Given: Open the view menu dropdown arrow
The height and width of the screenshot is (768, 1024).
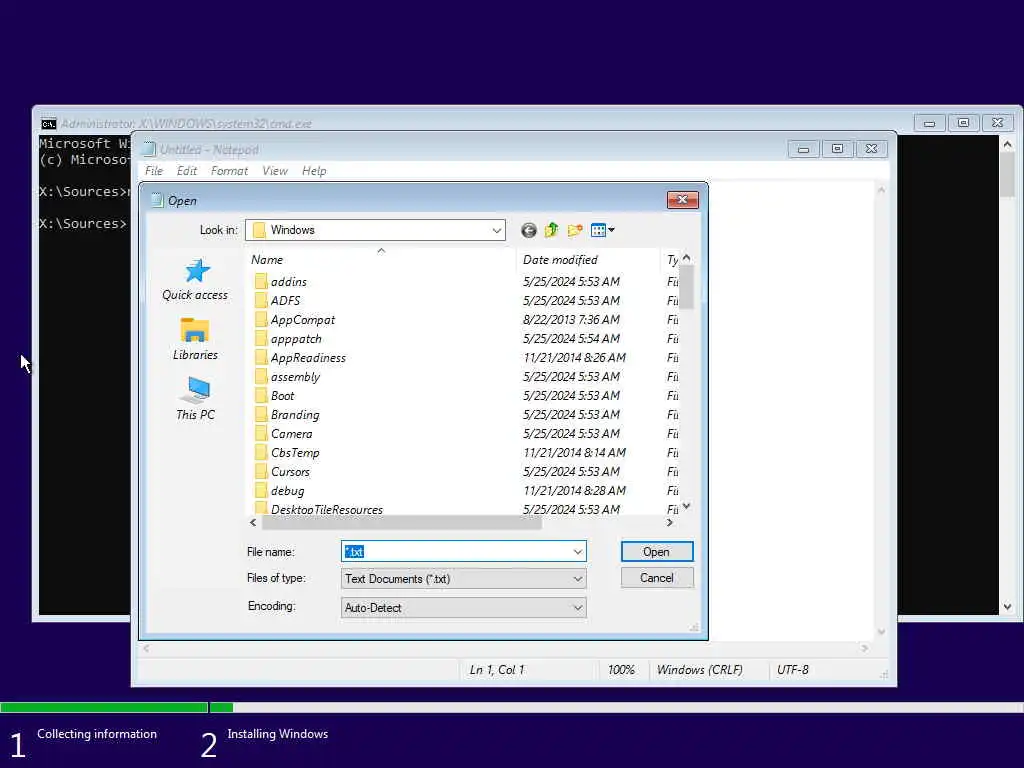Looking at the screenshot, I should [611, 230].
